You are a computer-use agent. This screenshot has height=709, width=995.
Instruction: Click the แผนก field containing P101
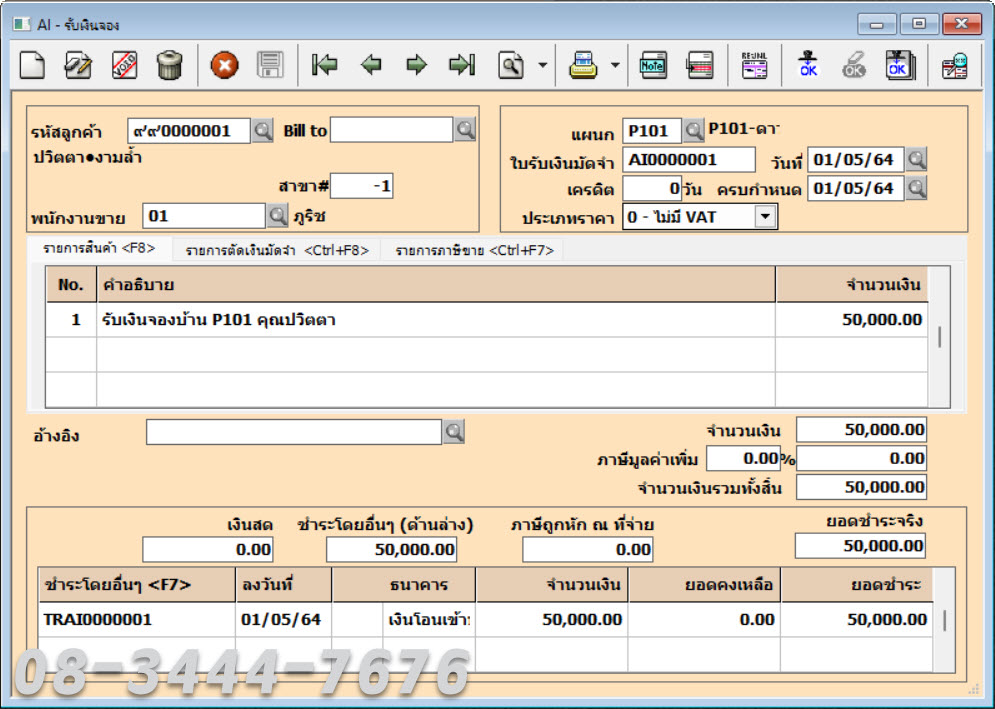[x=652, y=131]
